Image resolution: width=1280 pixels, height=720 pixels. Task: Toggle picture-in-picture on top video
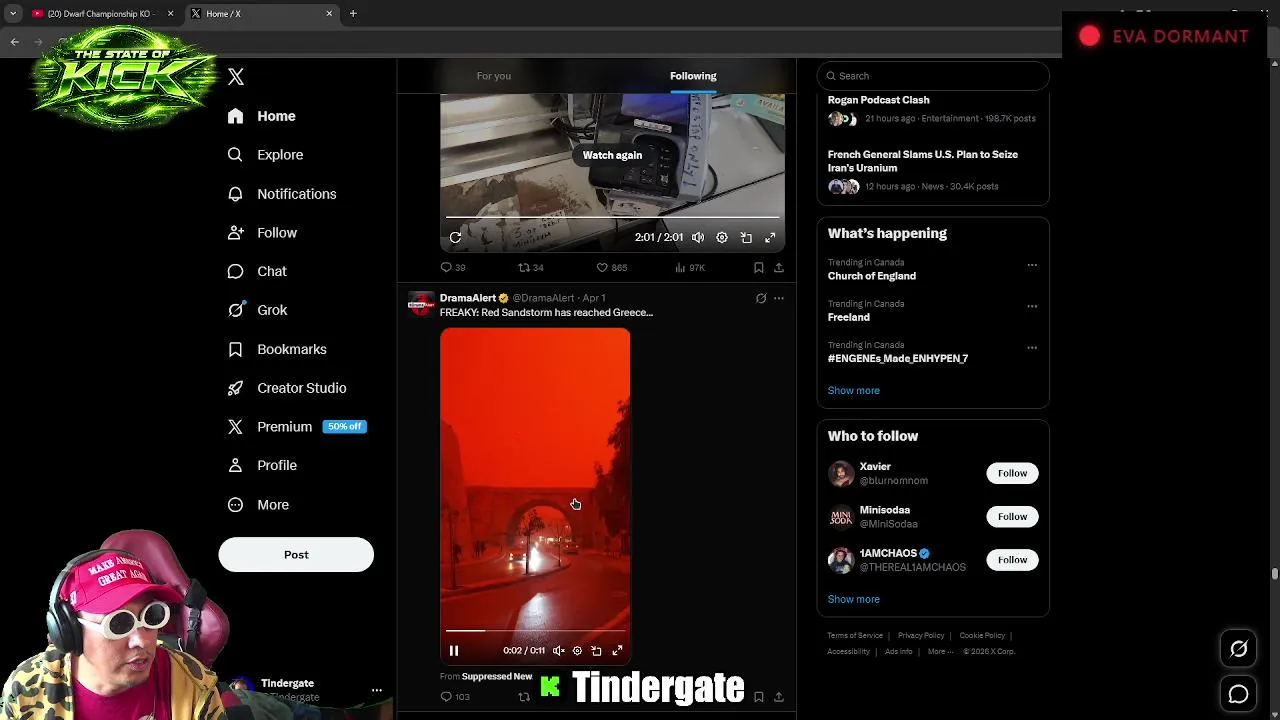point(746,238)
